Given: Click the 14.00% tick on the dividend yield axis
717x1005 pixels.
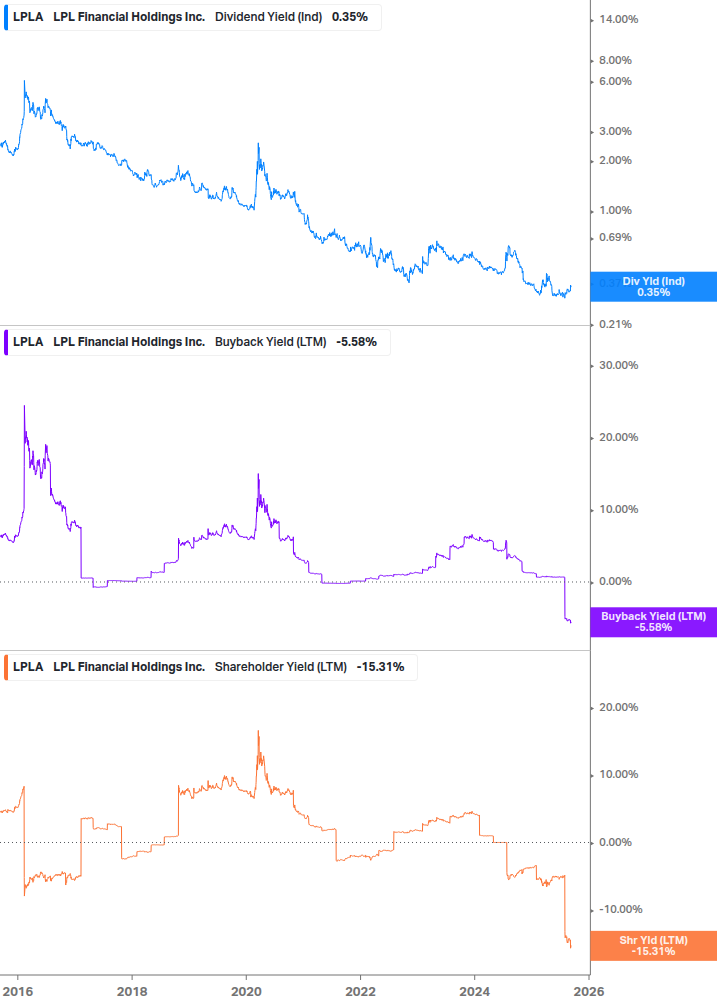Looking at the screenshot, I should click(618, 20).
